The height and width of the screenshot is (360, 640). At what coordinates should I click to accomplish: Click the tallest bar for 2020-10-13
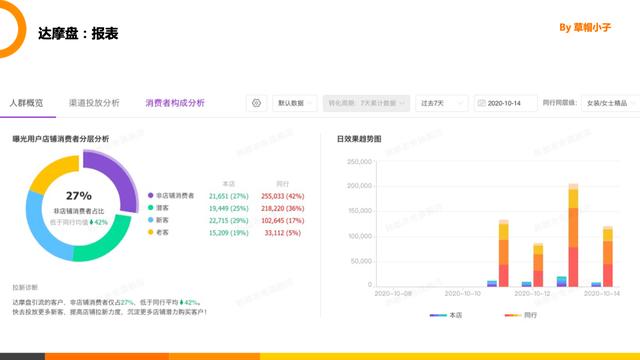(573, 235)
